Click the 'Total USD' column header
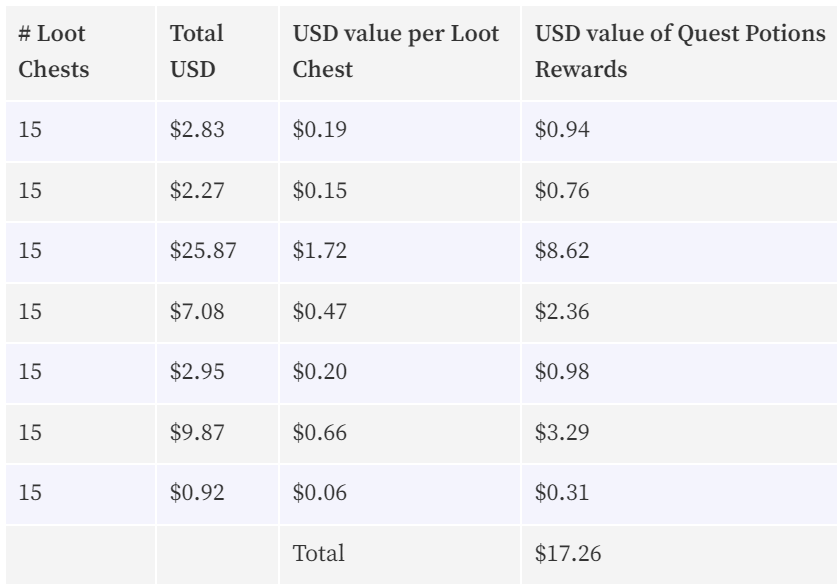This screenshot has height=586, width=837. pos(218,52)
